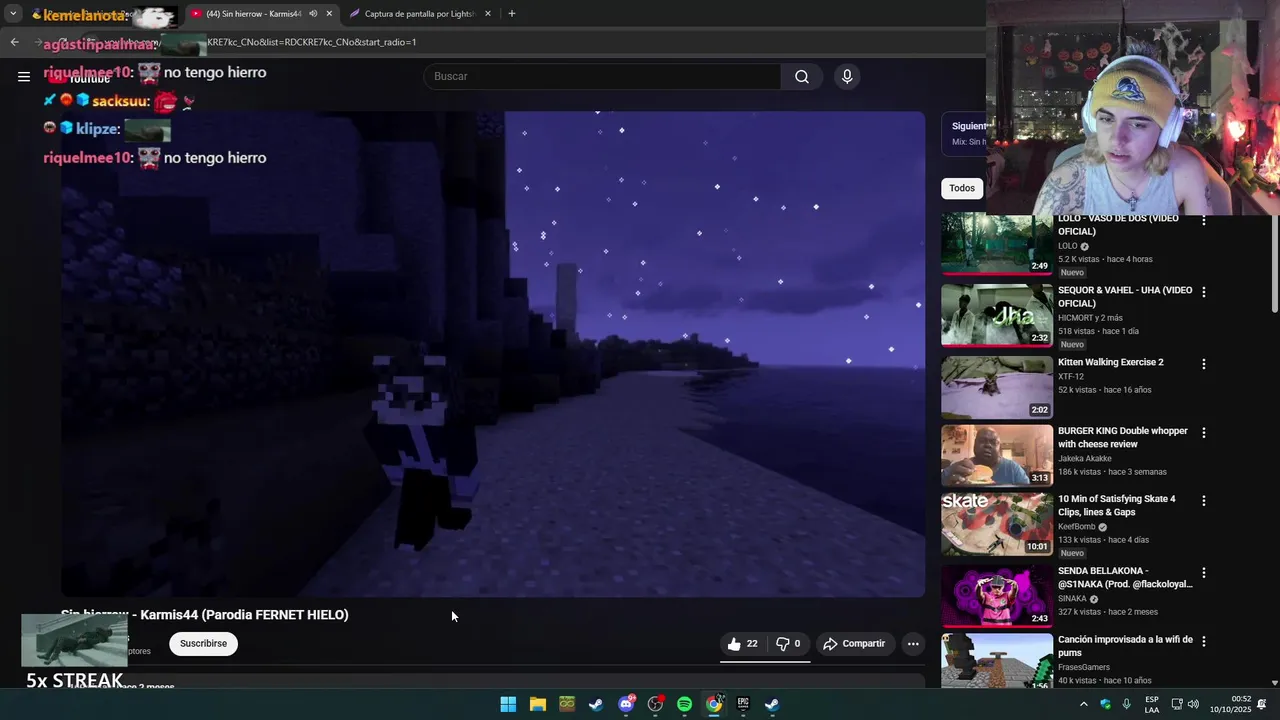Open second Steam icon on taskbar

pyautogui.click(x=772, y=704)
